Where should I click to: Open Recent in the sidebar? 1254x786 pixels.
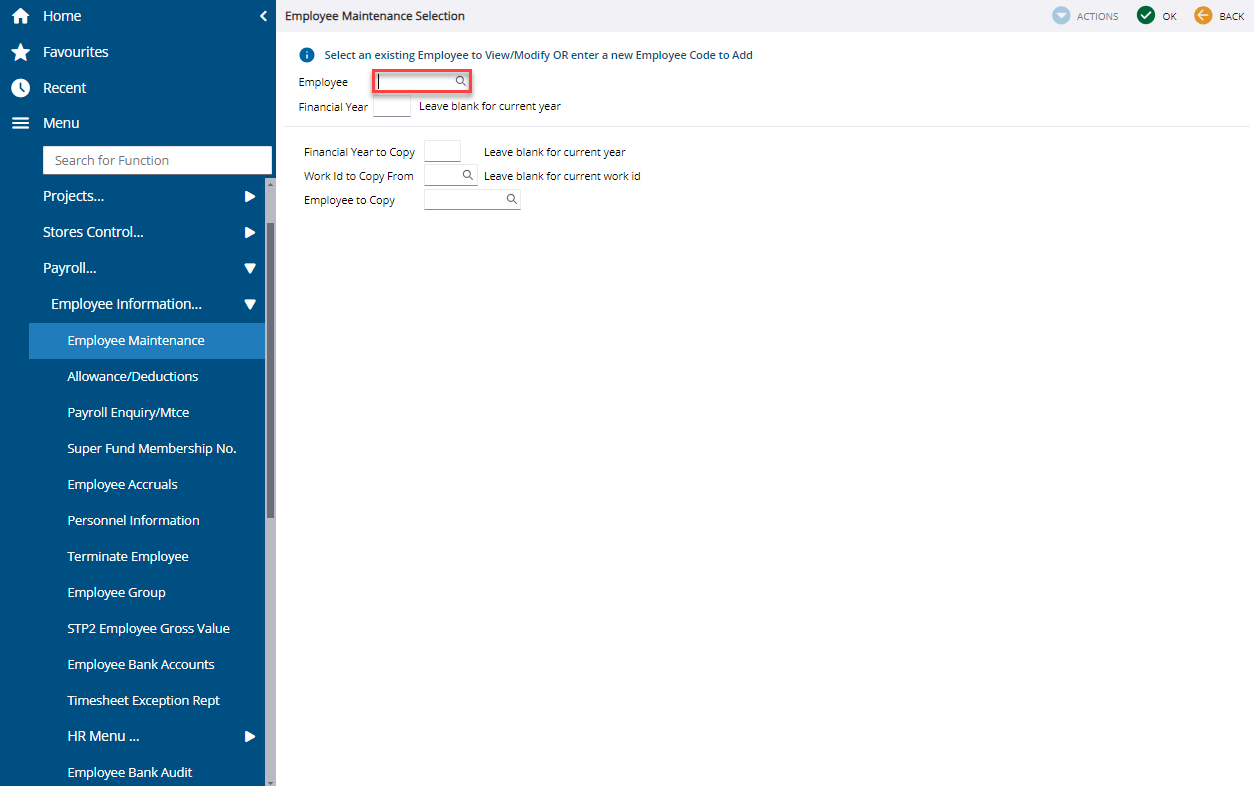coord(65,88)
